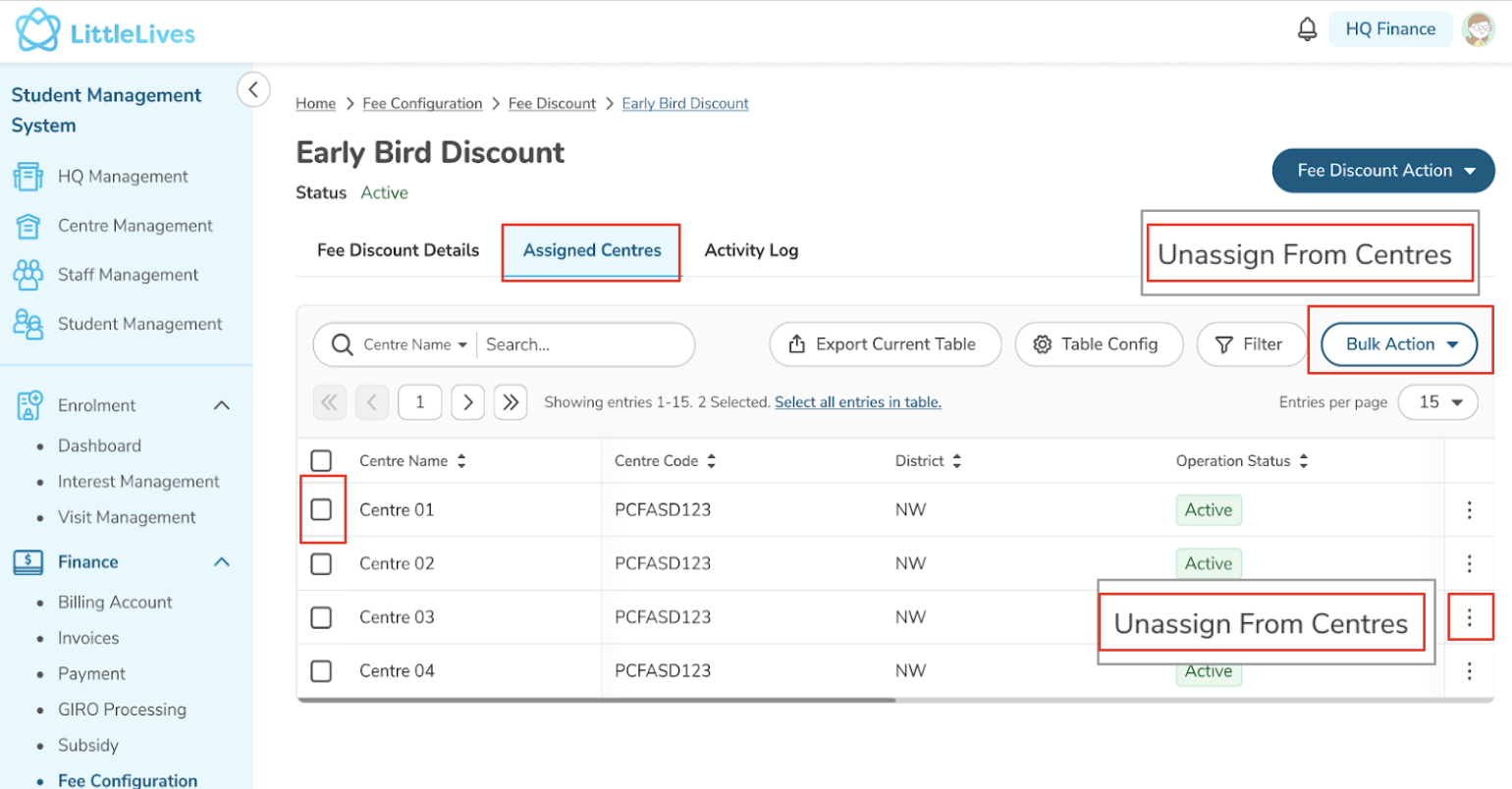Switch to the Activity Log tab

point(751,250)
